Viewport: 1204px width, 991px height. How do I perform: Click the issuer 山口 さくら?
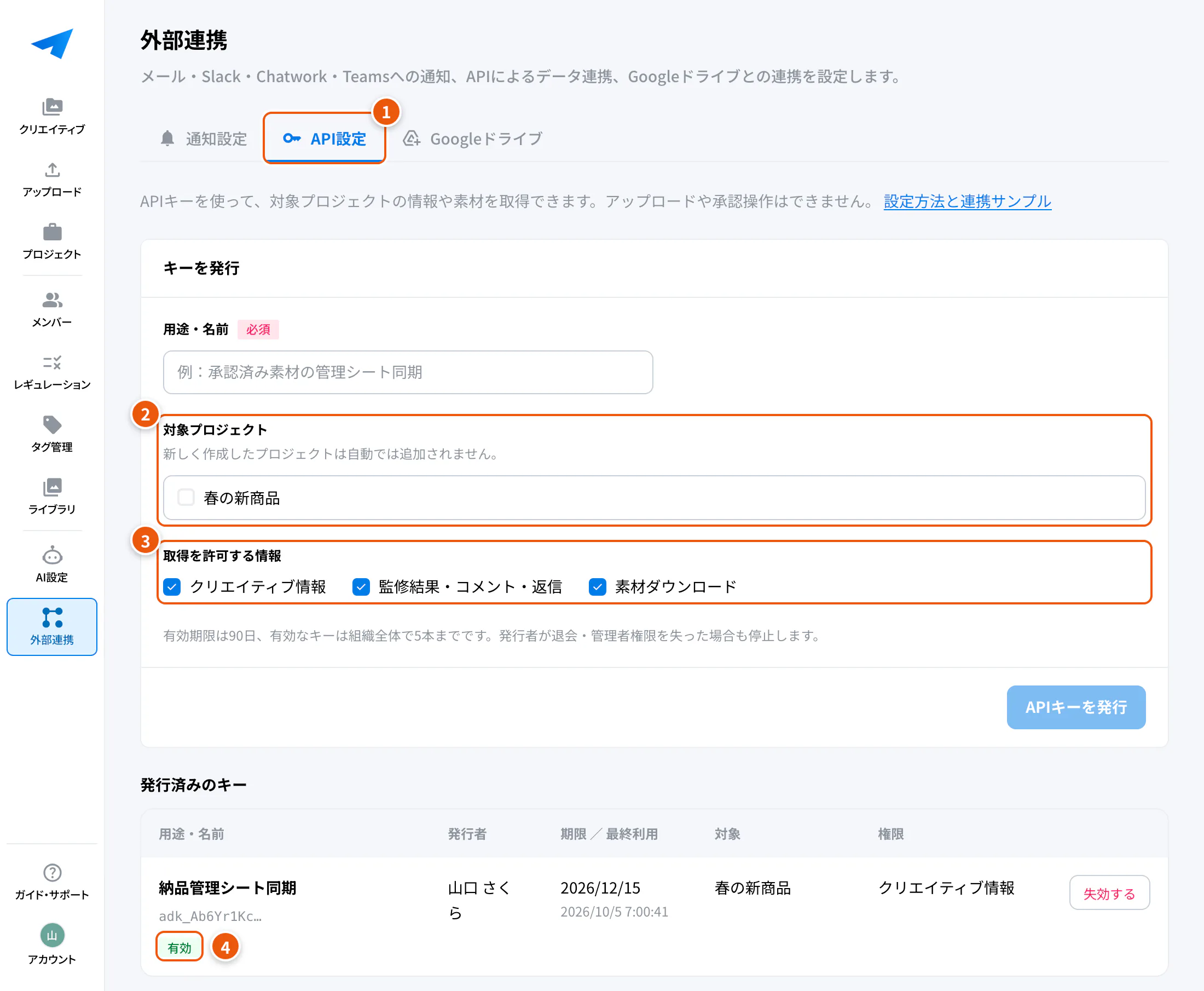pyautogui.click(x=479, y=900)
